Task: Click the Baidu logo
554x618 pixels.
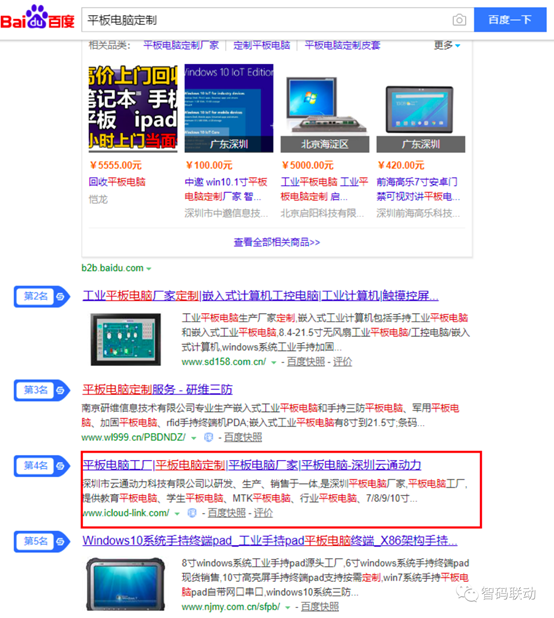Action: click(x=37, y=17)
